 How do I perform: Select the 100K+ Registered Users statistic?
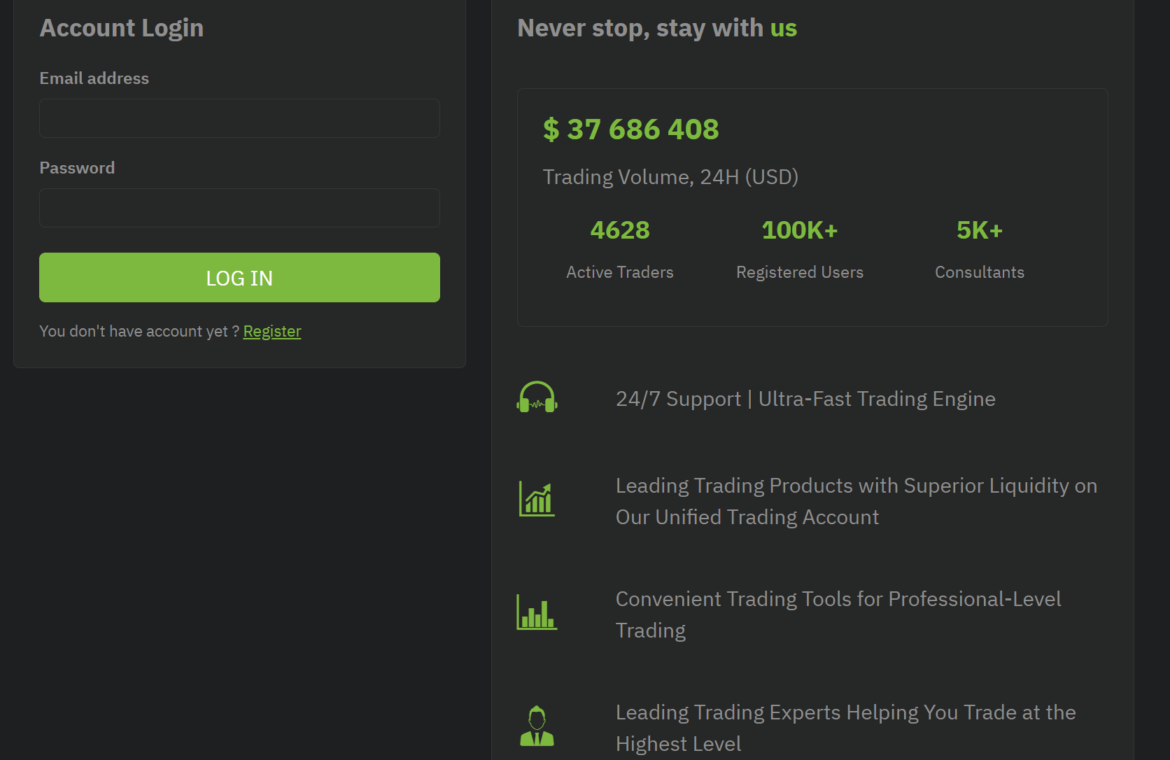tap(800, 230)
